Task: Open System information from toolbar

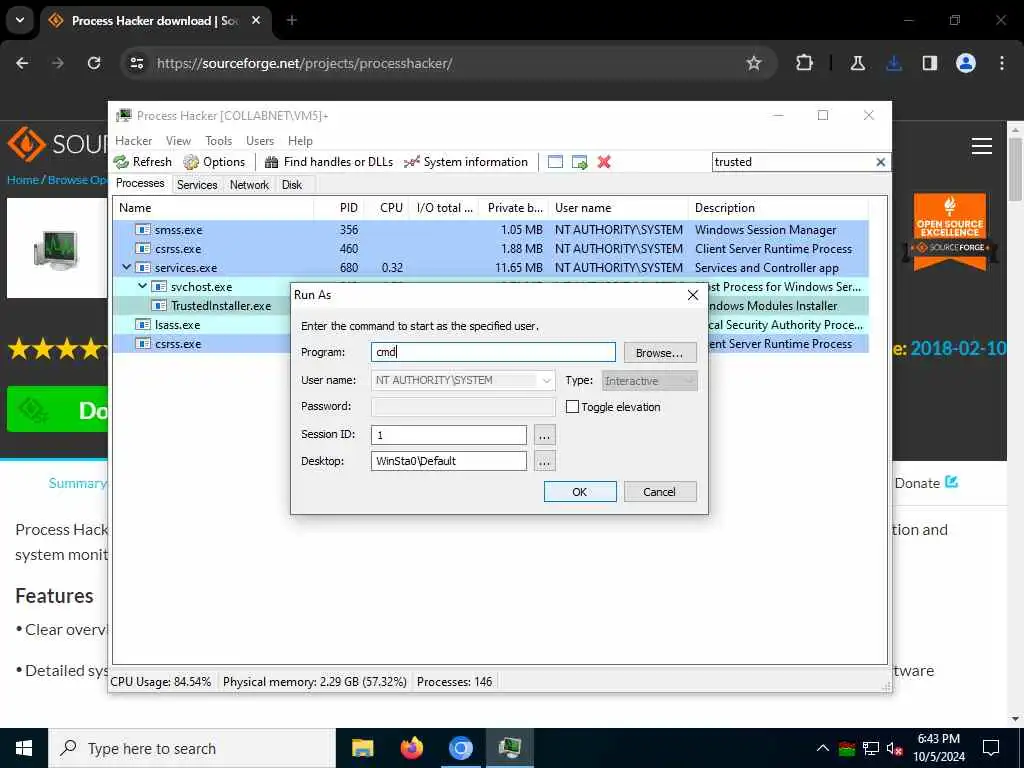Action: point(466,162)
